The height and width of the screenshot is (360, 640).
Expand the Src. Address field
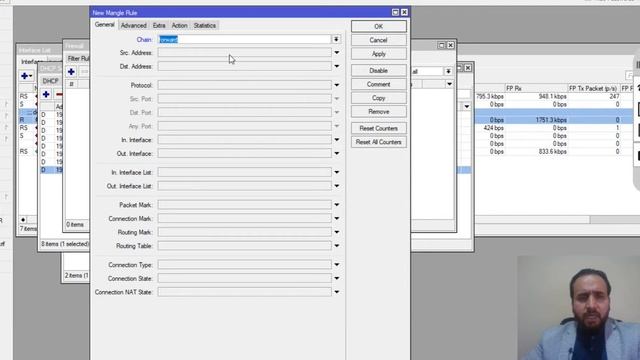point(337,53)
